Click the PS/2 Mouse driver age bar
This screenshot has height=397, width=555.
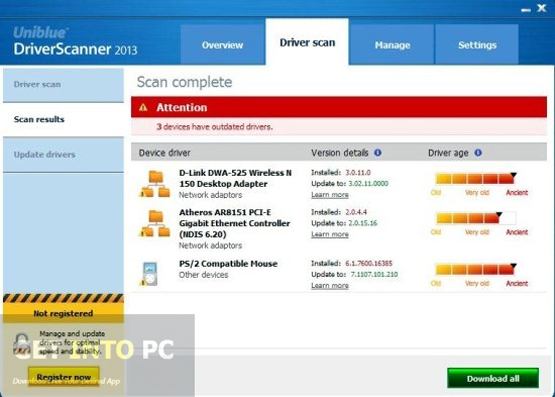(x=475, y=270)
